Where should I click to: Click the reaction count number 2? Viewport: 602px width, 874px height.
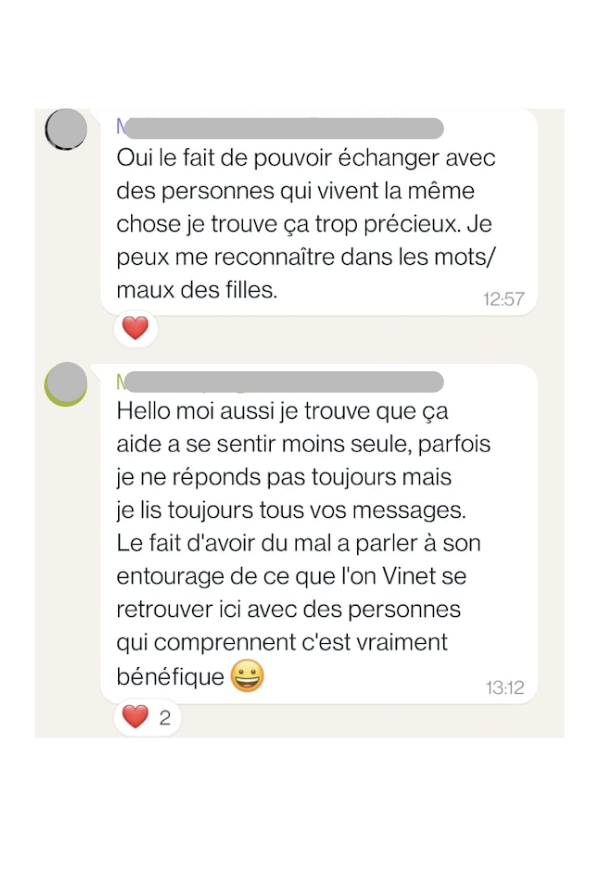point(165,718)
